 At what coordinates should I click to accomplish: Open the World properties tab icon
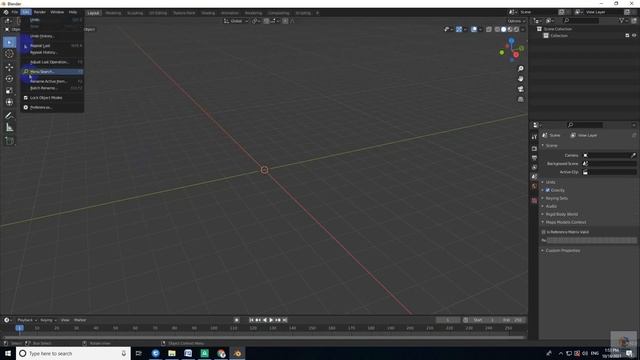click(x=534, y=186)
